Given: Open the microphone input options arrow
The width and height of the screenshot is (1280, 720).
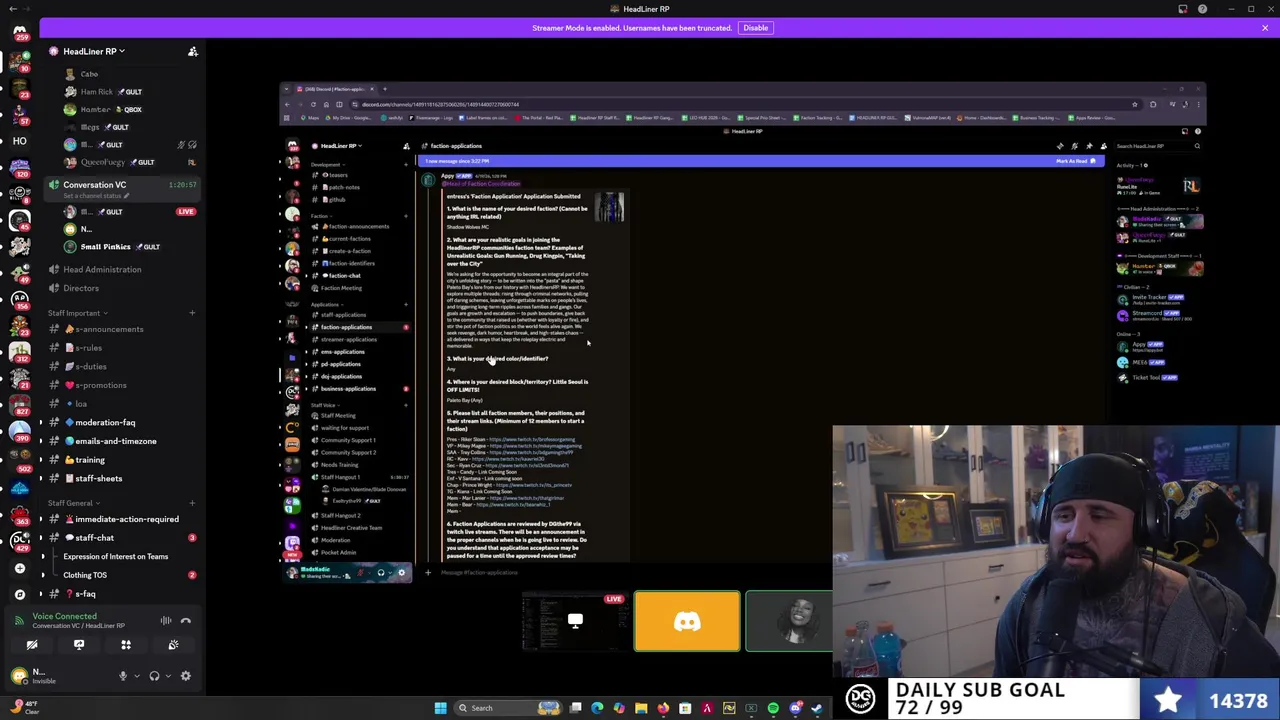Looking at the screenshot, I should click(135, 676).
